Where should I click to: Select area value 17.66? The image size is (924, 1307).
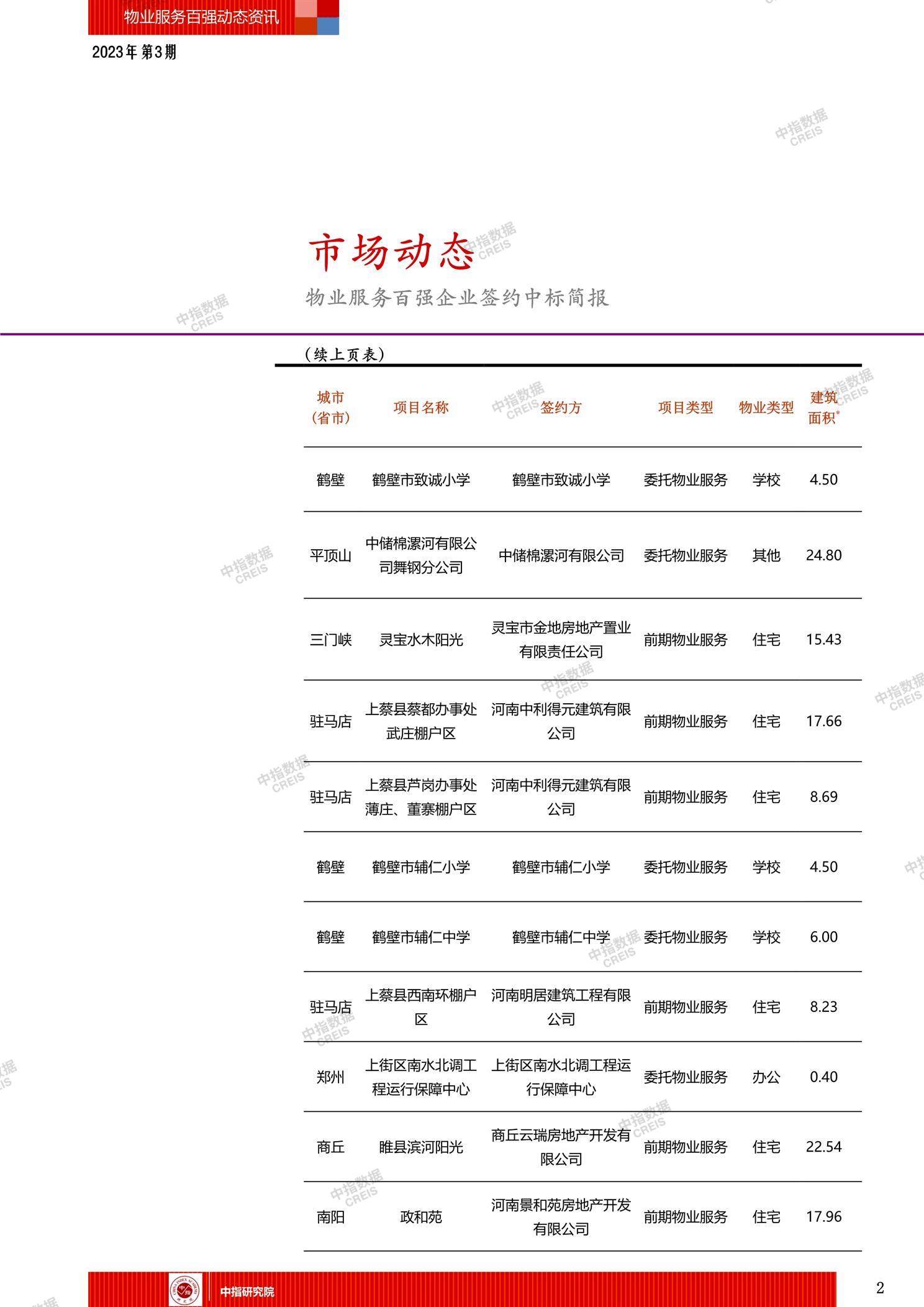pyautogui.click(x=824, y=721)
